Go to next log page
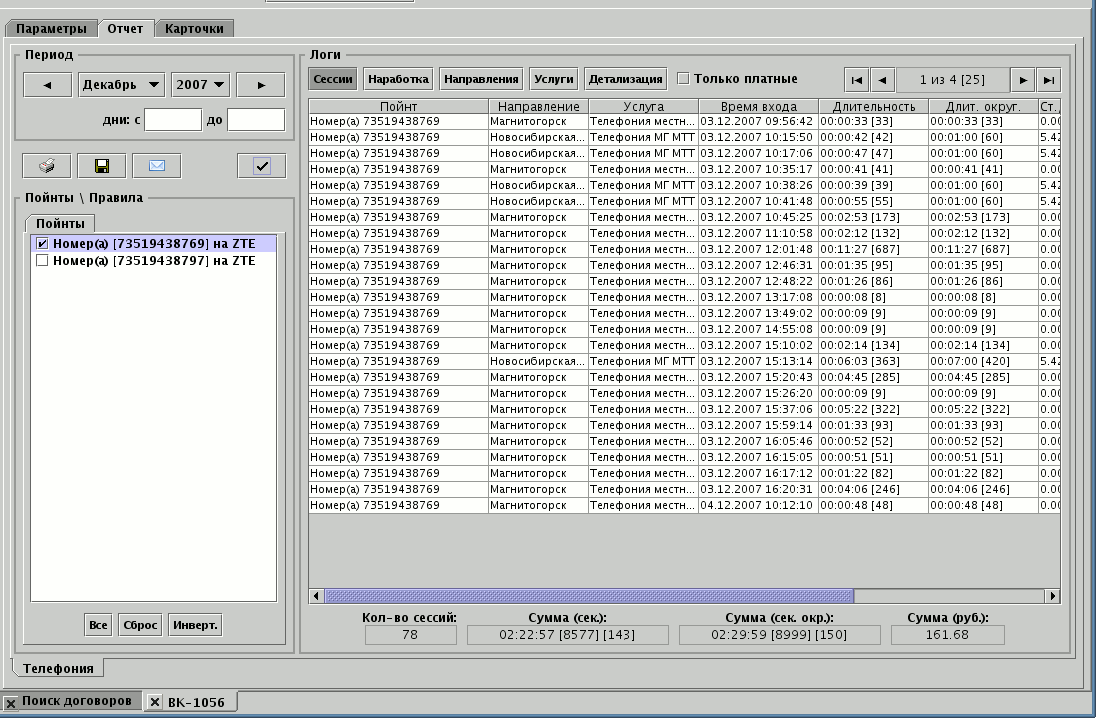 click(1022, 80)
